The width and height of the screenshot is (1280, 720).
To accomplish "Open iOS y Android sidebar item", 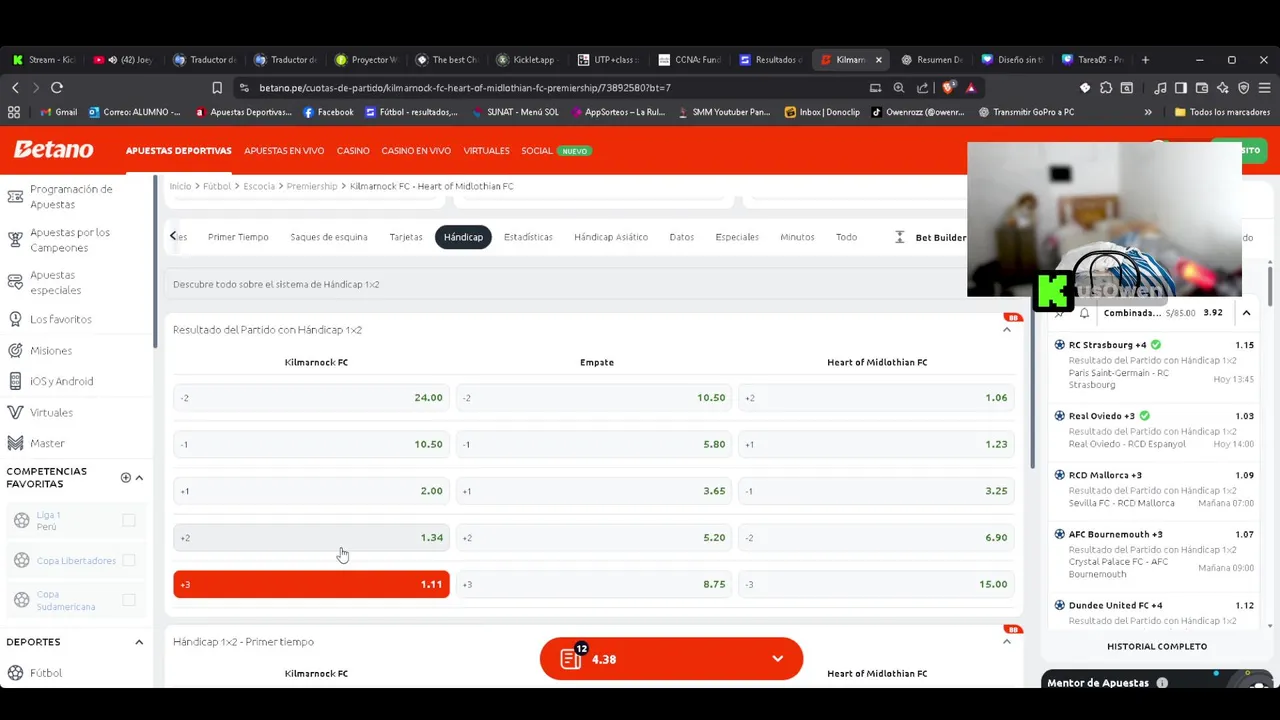I will point(61,381).
